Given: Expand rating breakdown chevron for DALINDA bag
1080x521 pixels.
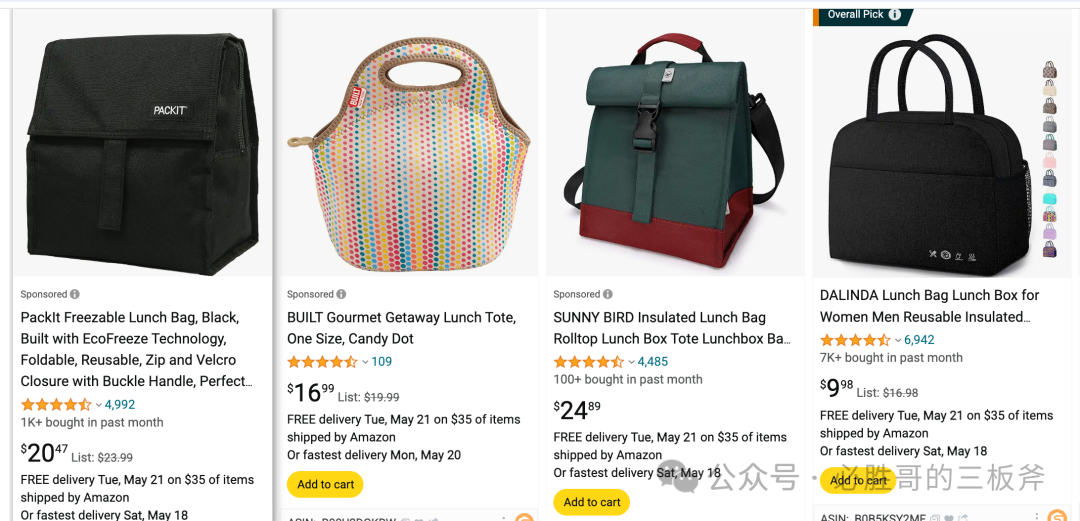Looking at the screenshot, I should click(x=897, y=340).
